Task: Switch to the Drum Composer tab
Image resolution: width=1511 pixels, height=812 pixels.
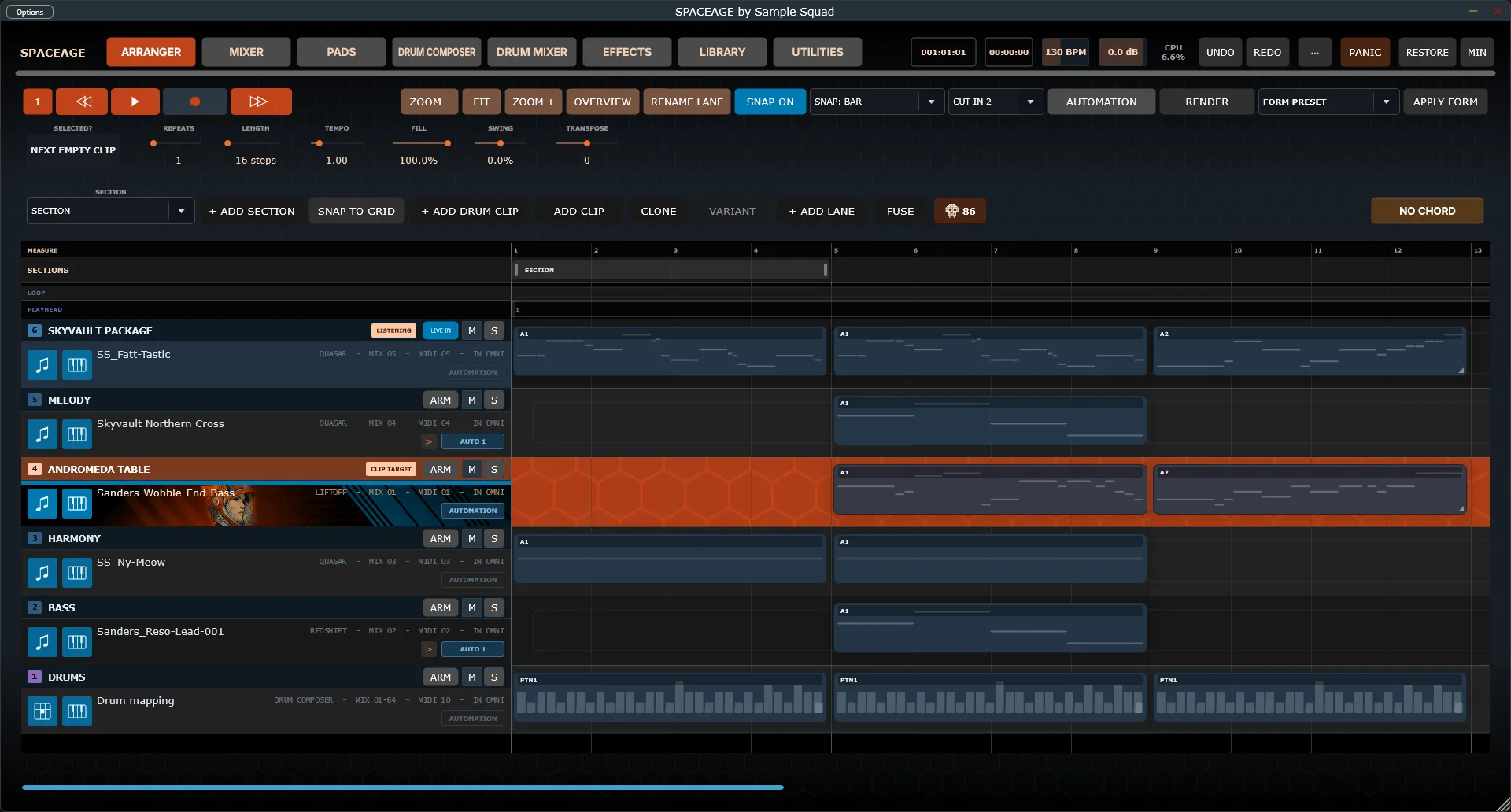Action: pos(437,52)
